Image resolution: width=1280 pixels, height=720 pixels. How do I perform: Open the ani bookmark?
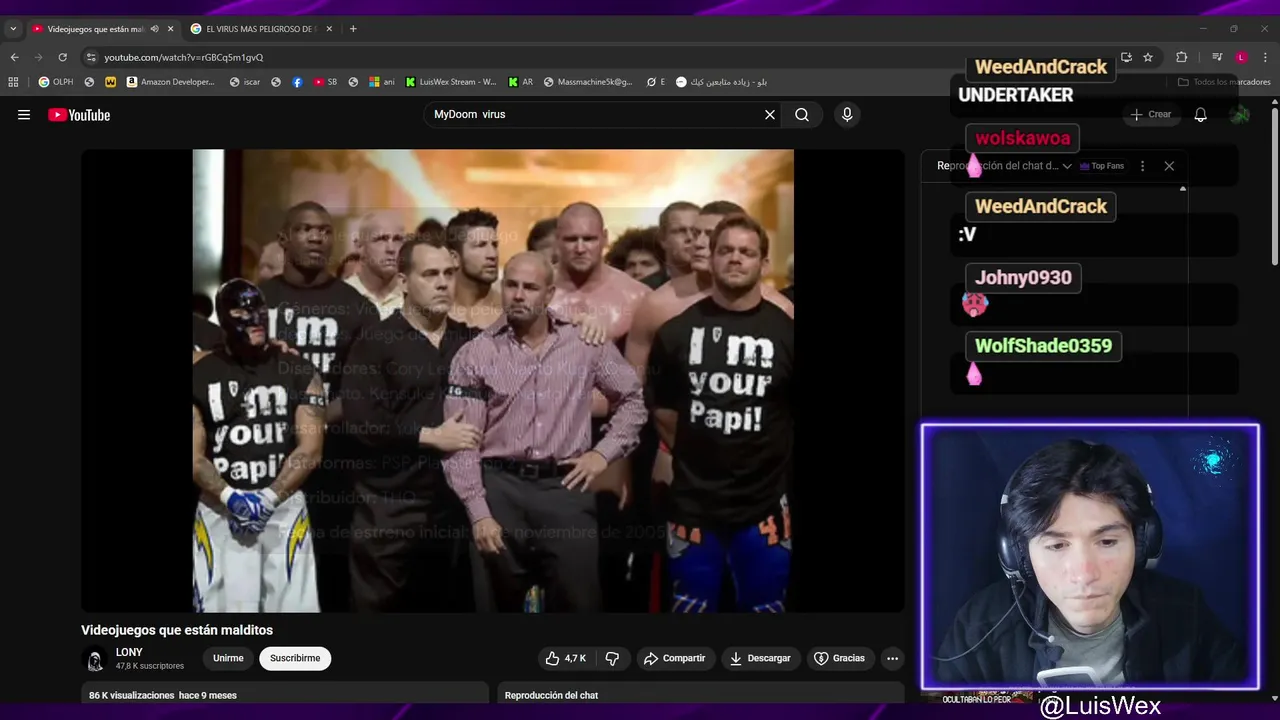point(382,82)
